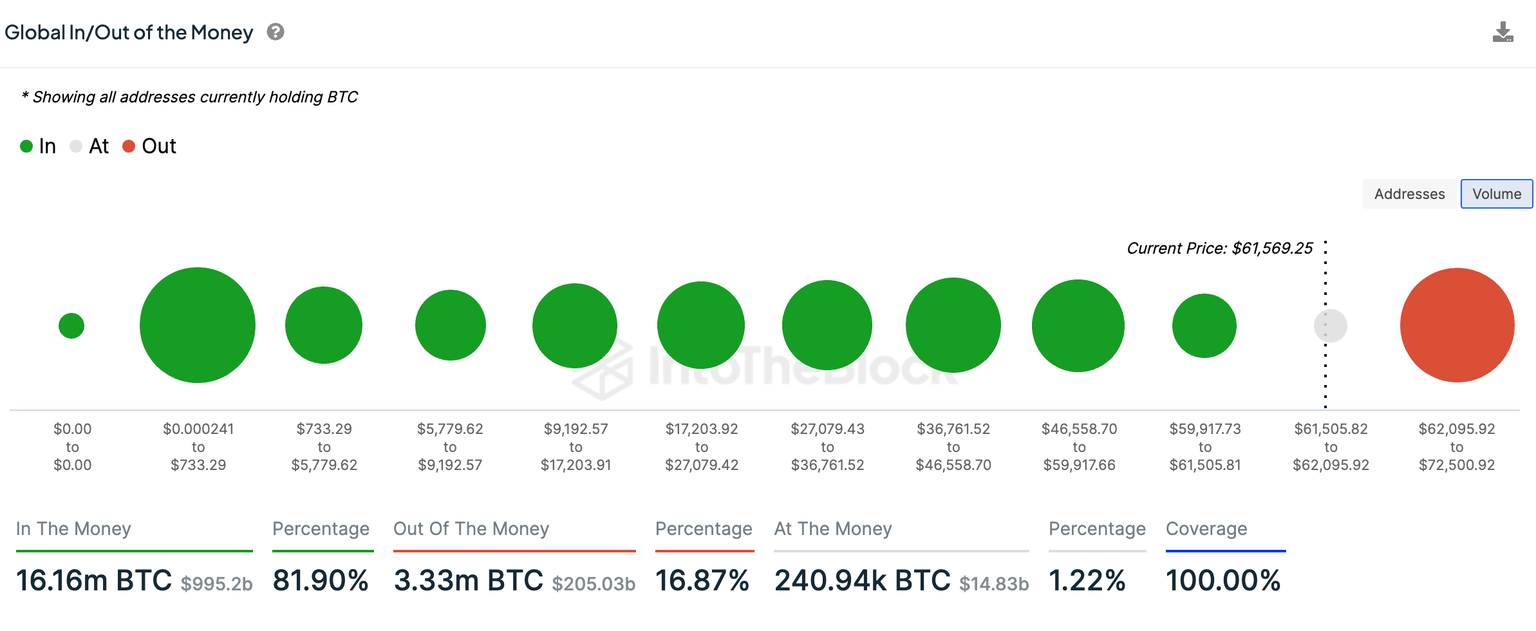Screen dimensions: 1536x631
Task: Switch the chart to Addresses view
Action: (x=1409, y=193)
